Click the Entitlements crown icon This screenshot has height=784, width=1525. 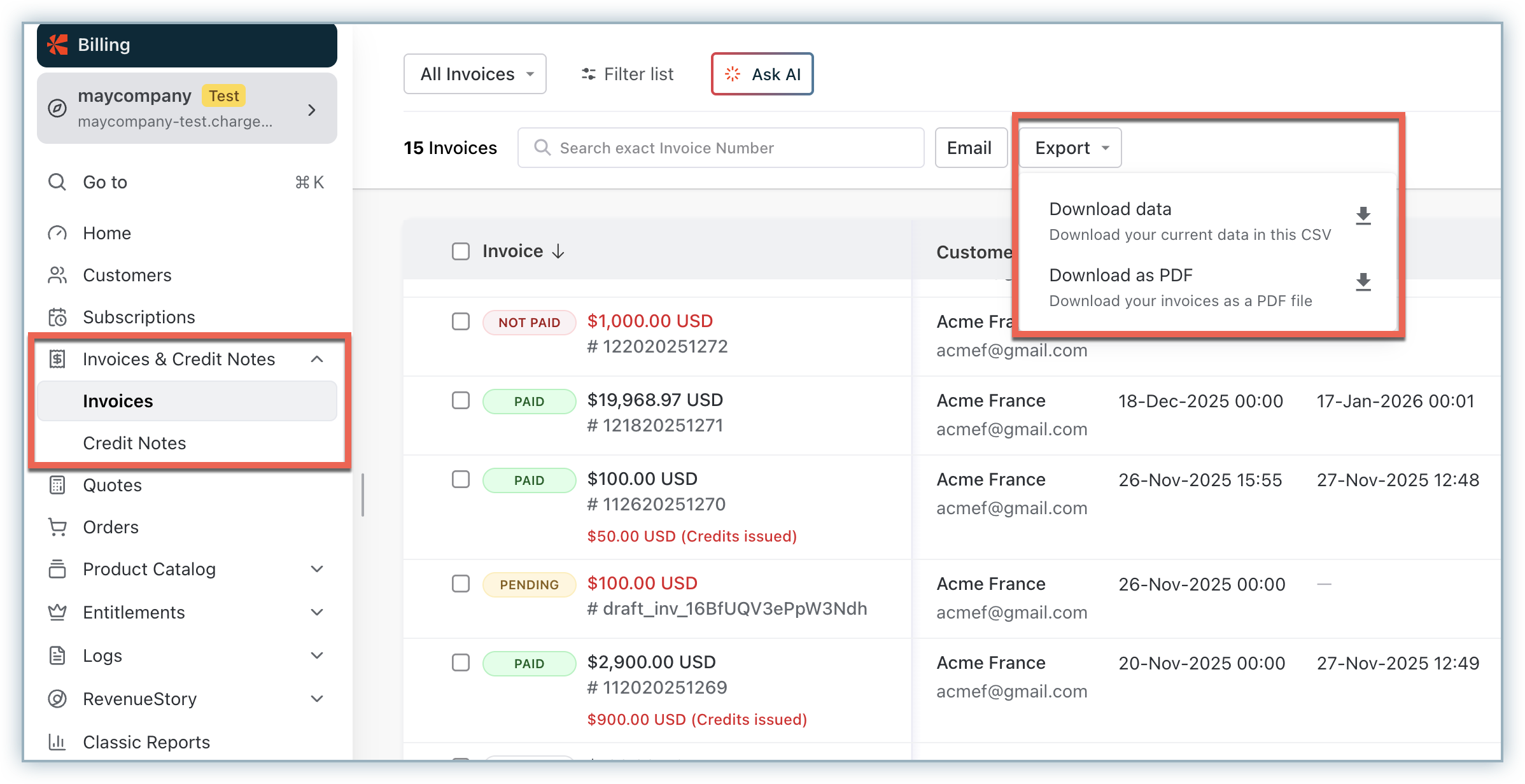(57, 612)
